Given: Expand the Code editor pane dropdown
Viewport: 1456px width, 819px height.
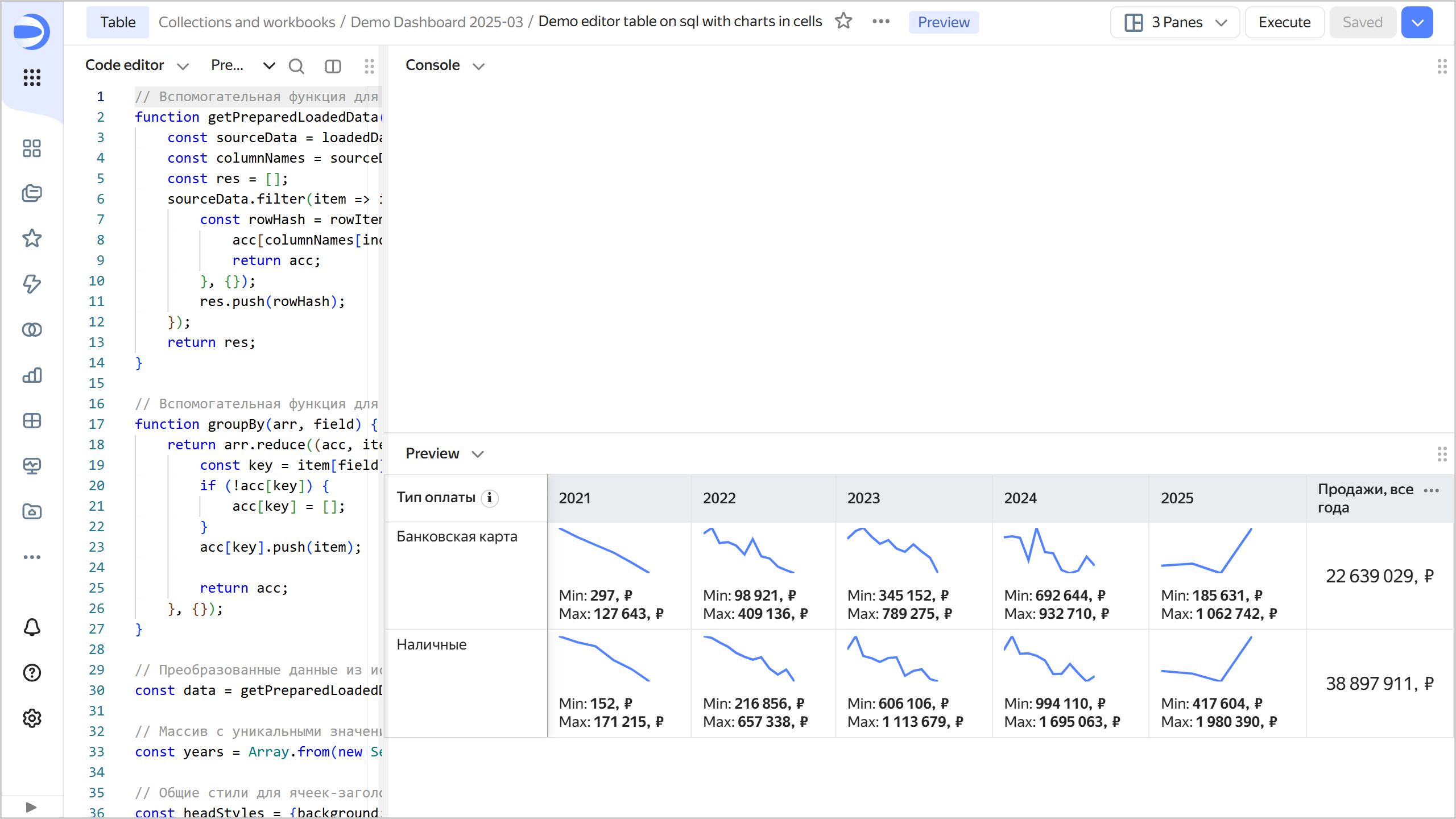Looking at the screenshot, I should point(183,66).
